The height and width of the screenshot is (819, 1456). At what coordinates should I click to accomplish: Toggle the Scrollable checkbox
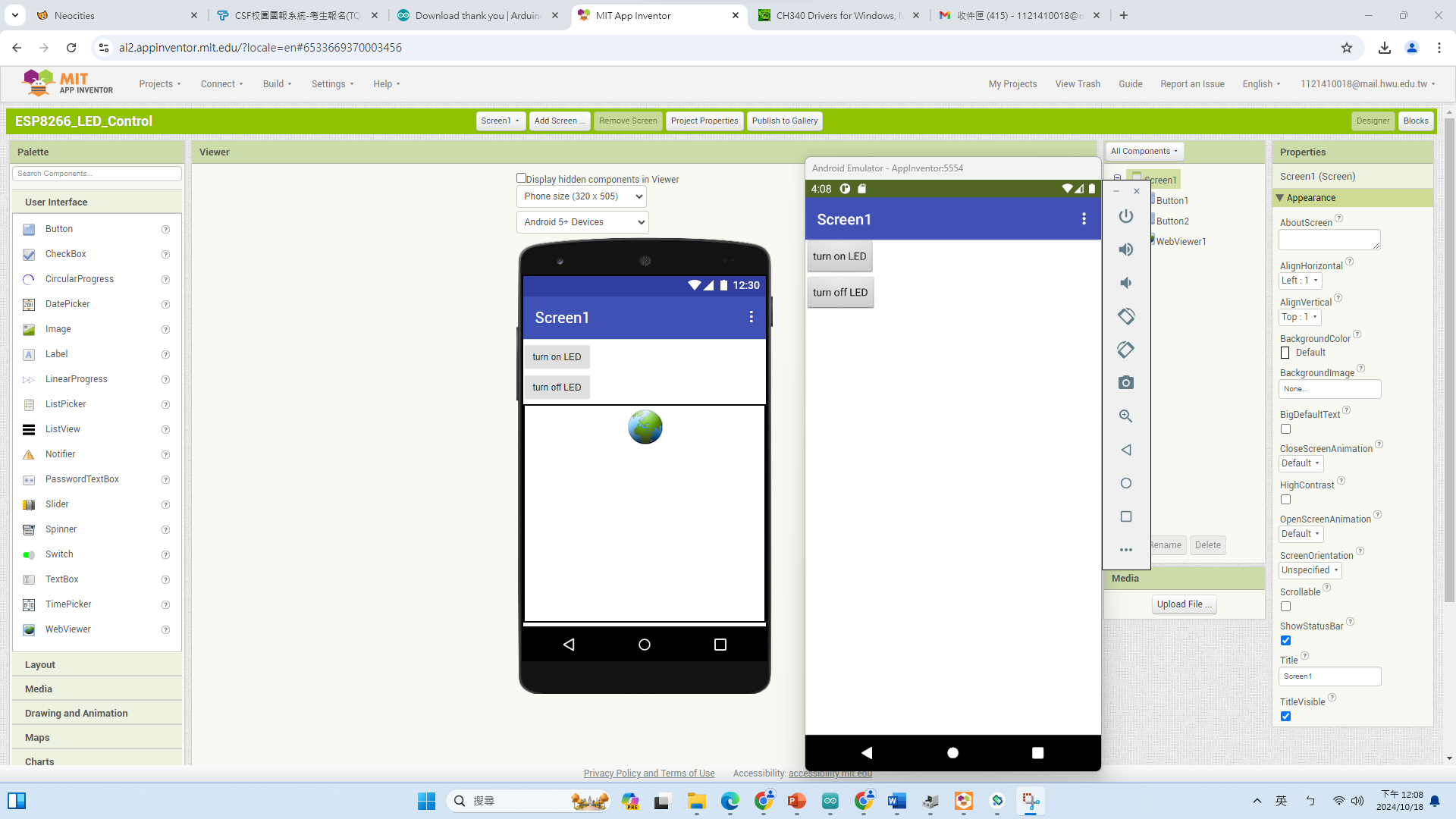(x=1285, y=607)
